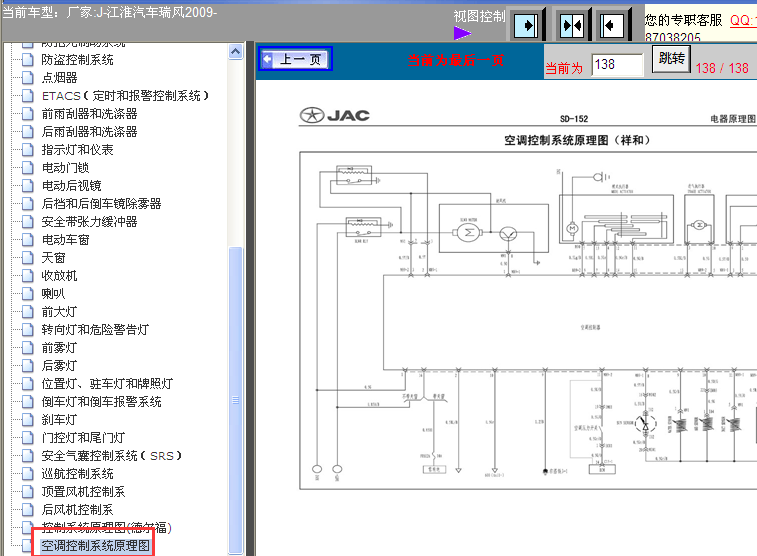Click the 138 / 138 page count text
Screen dimensions: 757x556
[722, 68]
